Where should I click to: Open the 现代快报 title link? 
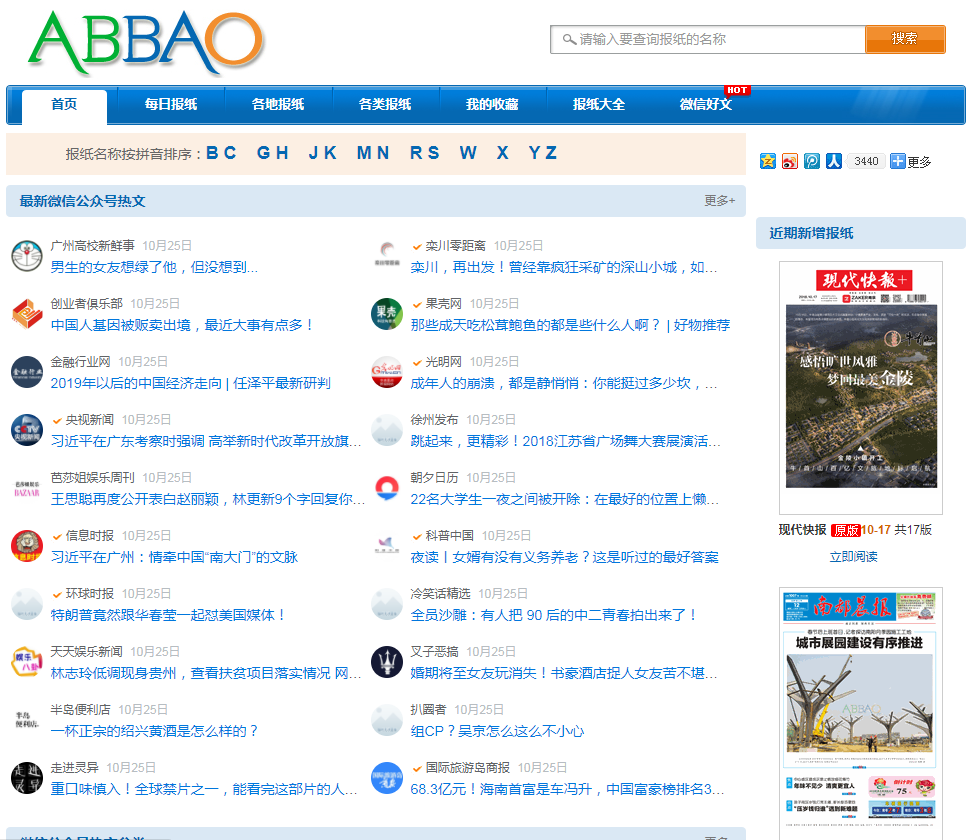(x=802, y=530)
